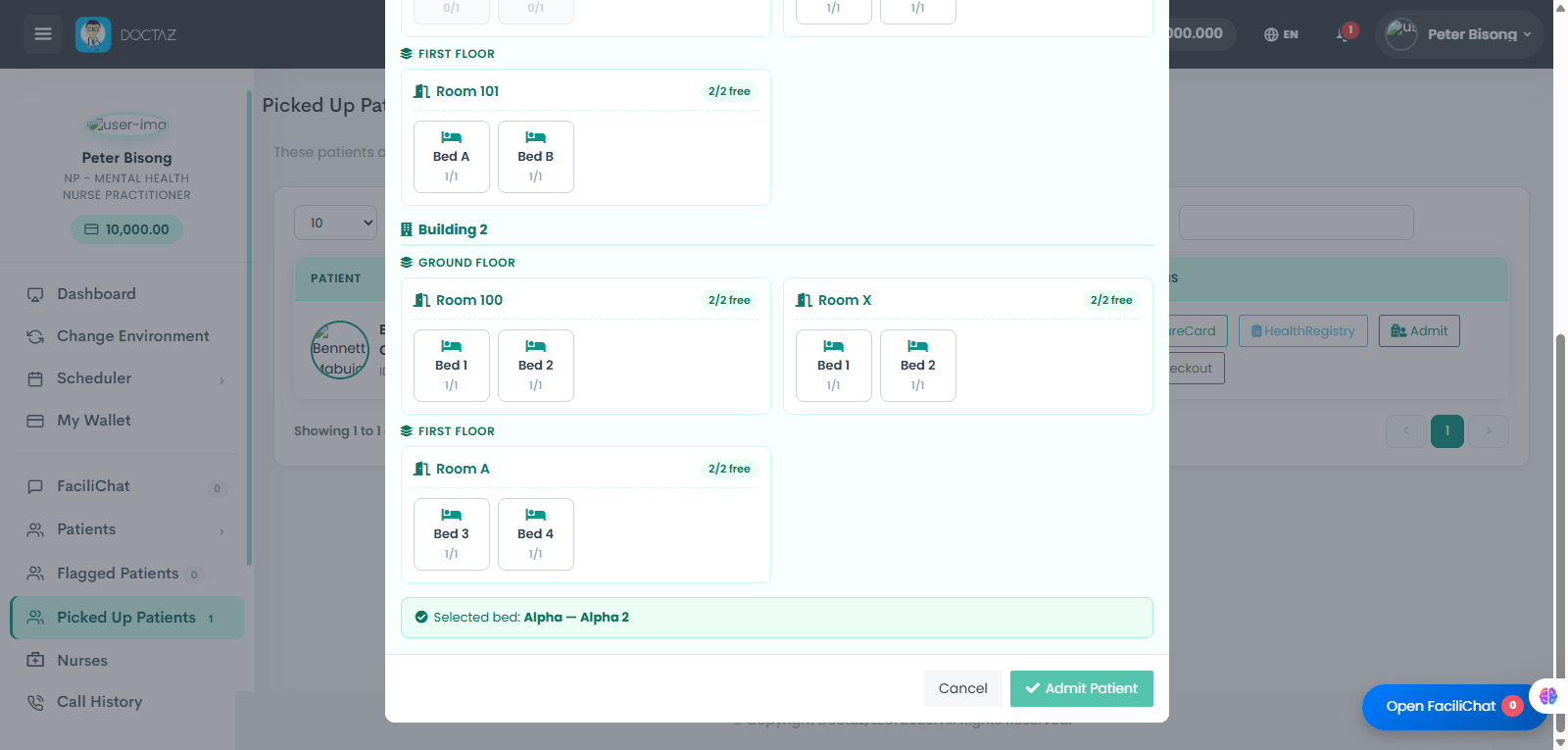Click the HealthRegistry button
The width and height of the screenshot is (1568, 750).
pos(1302,331)
